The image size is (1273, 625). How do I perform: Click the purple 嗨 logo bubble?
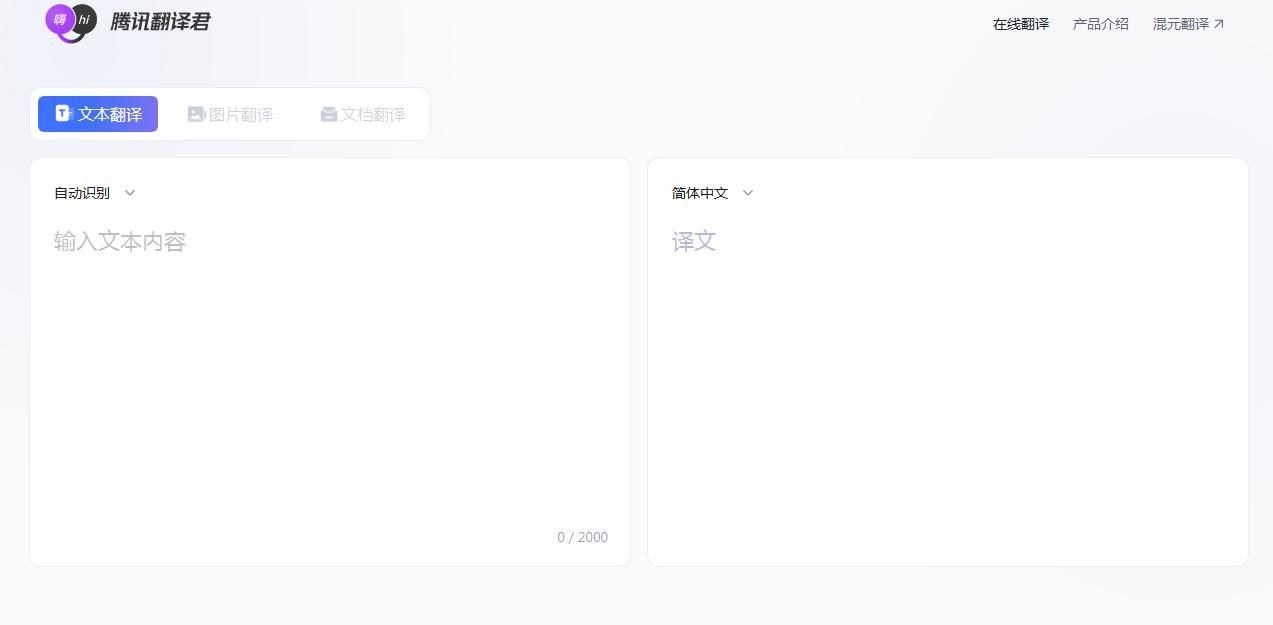[x=59, y=19]
